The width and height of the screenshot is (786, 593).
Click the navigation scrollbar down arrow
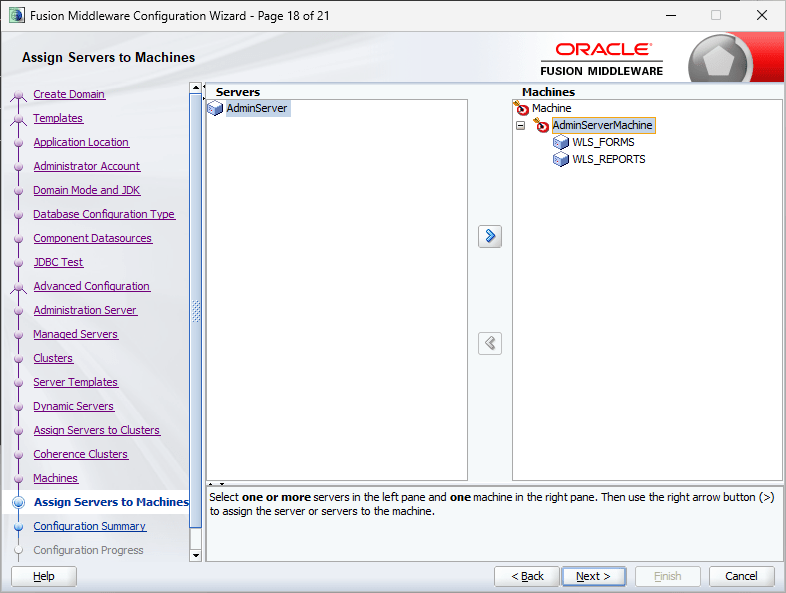coord(195,555)
